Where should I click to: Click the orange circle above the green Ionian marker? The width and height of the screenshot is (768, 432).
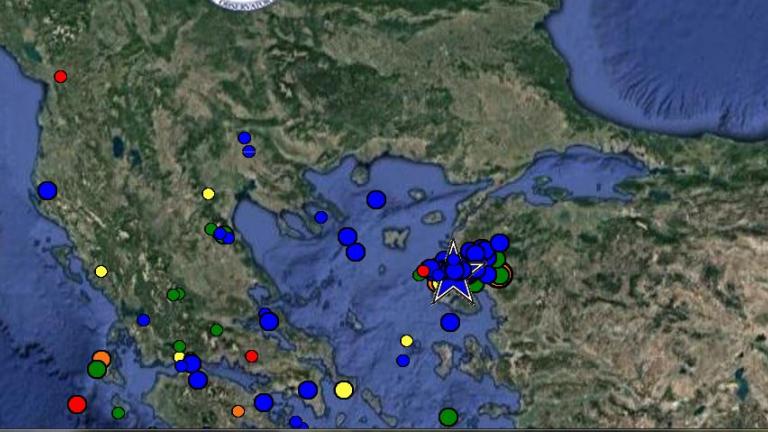point(101,358)
